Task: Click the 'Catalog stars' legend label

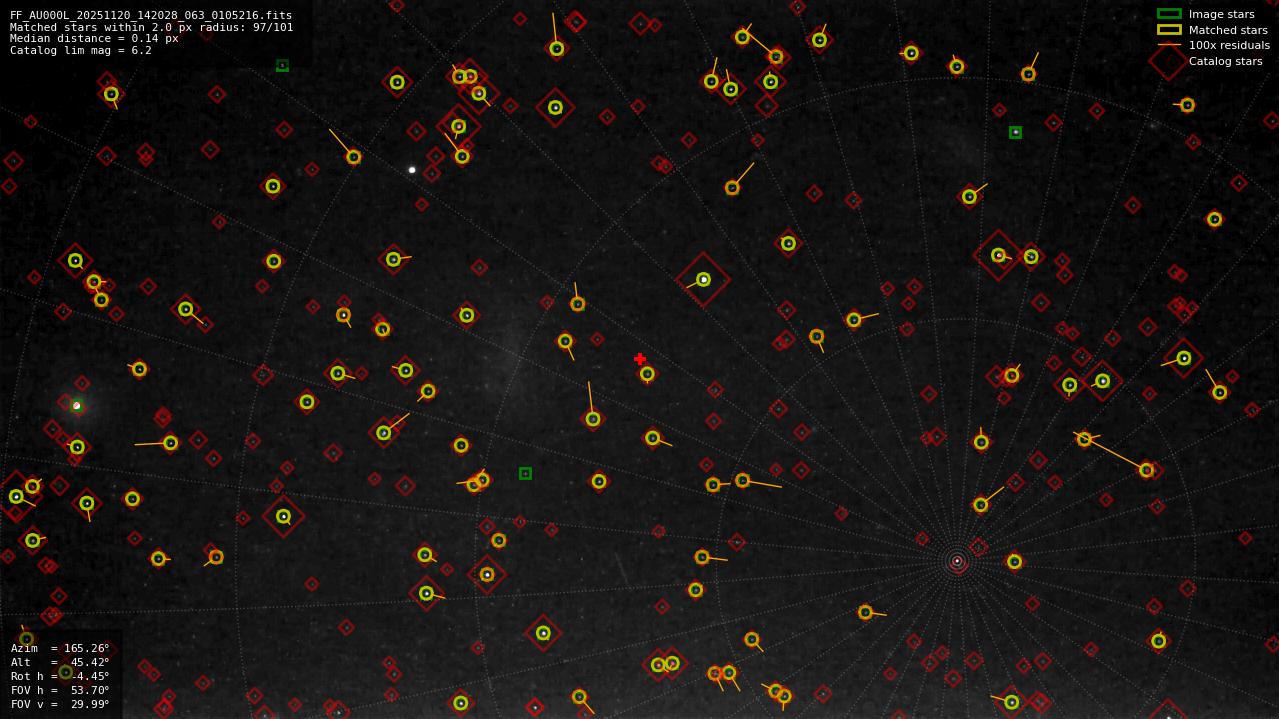Action: [1225, 61]
